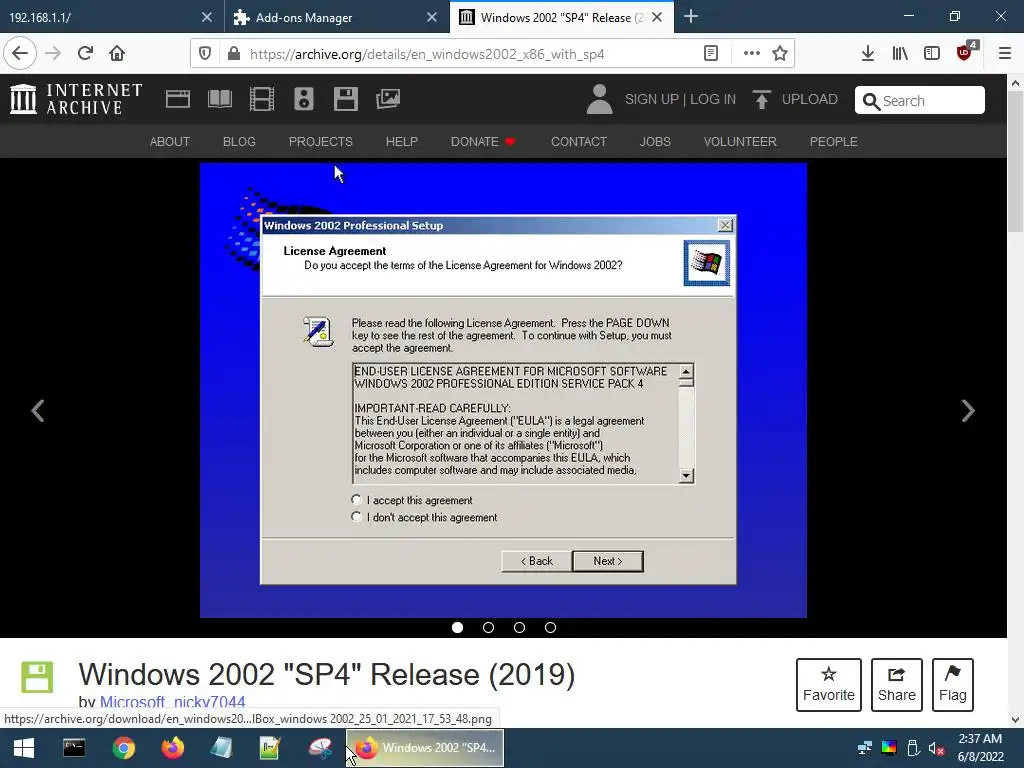
Task: Click the page vertical scrollbar thumb
Action: click(x=1015, y=162)
